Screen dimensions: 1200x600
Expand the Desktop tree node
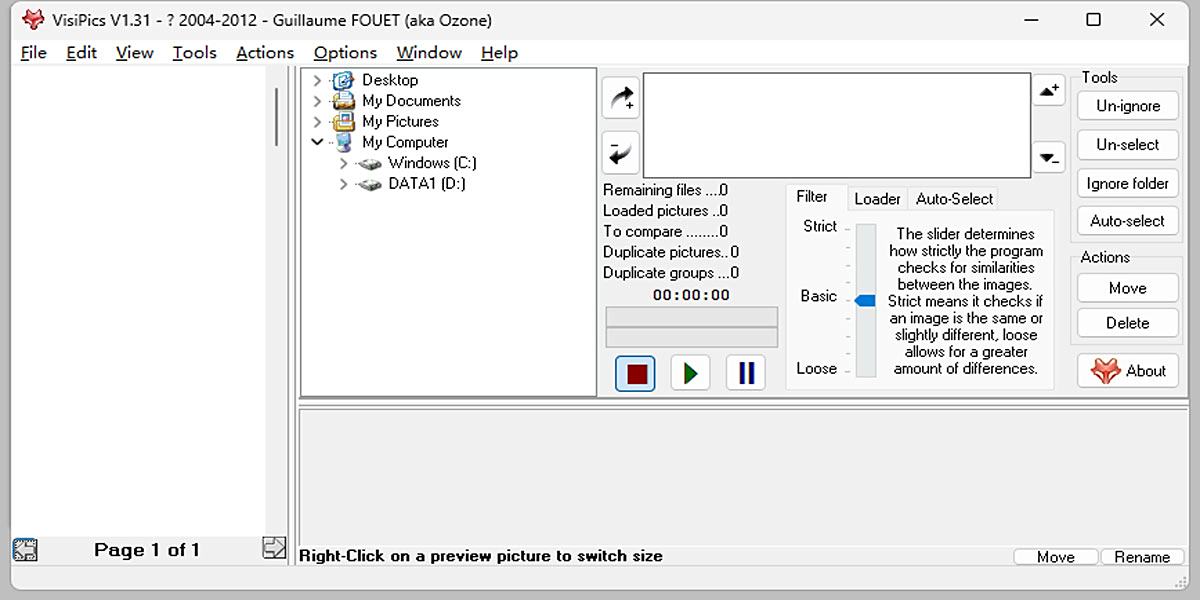pos(318,80)
